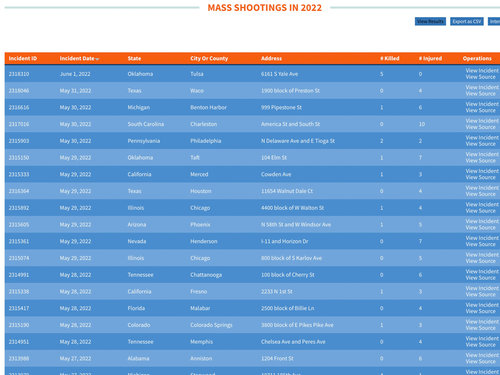Click the address '2233 N 1st St'
Viewport: 500px width, 375px height.
coord(277,292)
